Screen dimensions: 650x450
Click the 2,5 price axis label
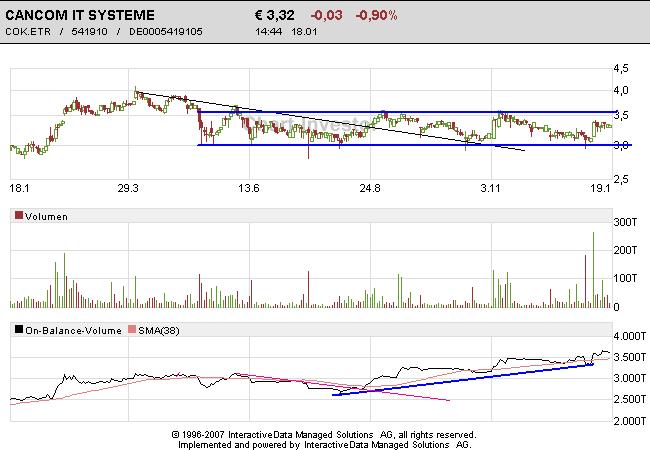(621, 179)
